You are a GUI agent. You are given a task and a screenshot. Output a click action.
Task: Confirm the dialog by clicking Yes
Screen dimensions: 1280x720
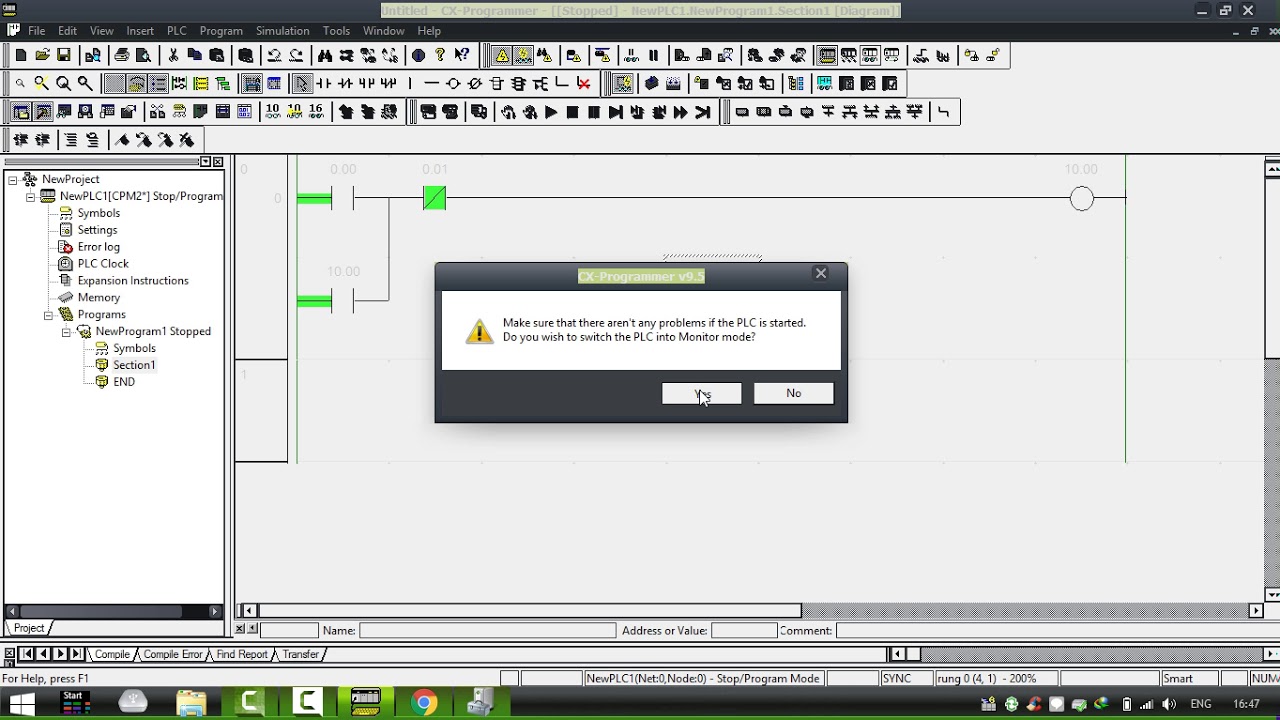(702, 393)
